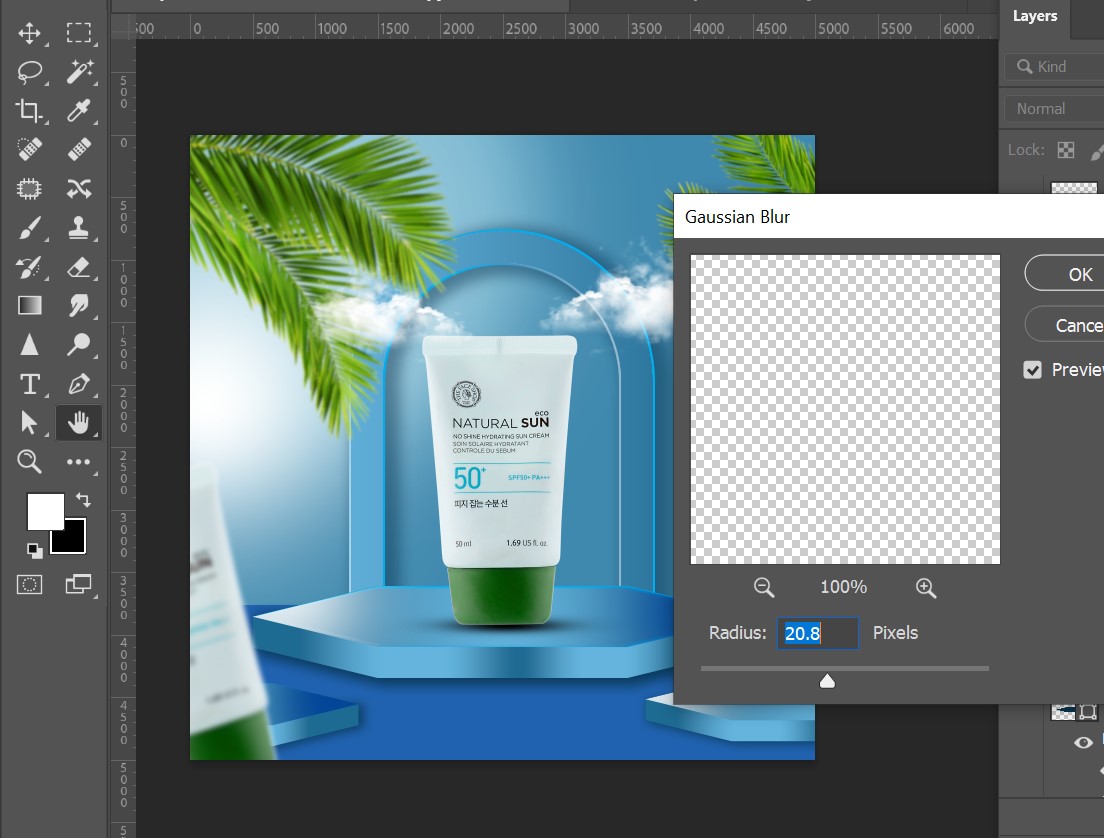
Task: Click the Radius input field
Action: point(817,633)
